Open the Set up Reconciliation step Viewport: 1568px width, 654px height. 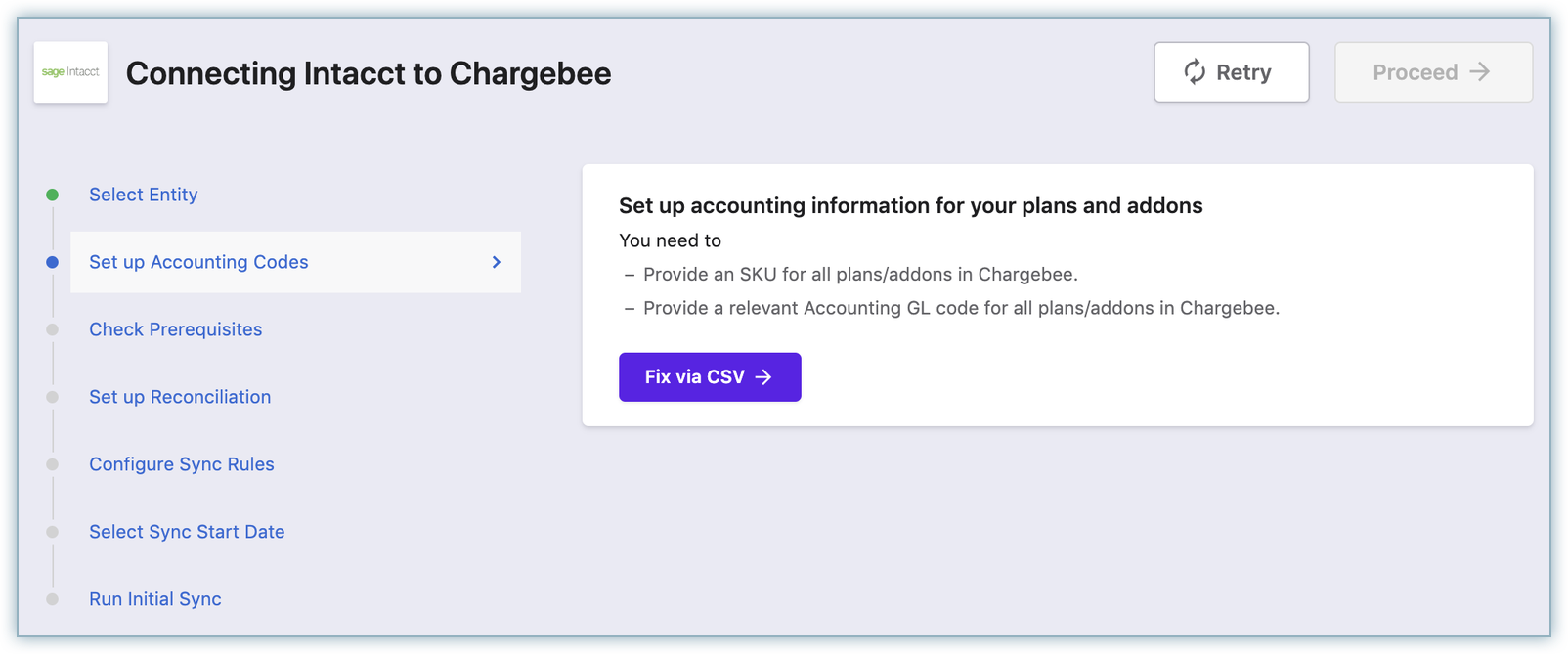click(180, 397)
